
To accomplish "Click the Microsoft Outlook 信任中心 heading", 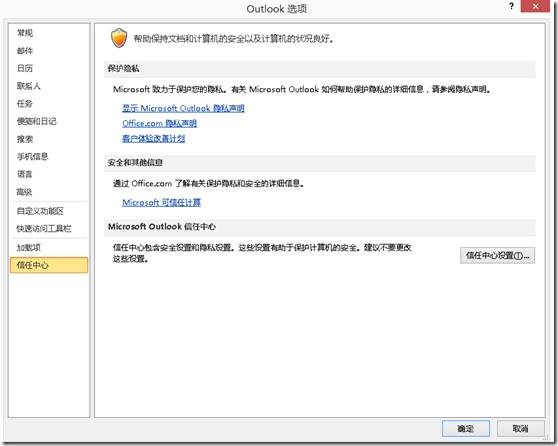I will click(162, 227).
